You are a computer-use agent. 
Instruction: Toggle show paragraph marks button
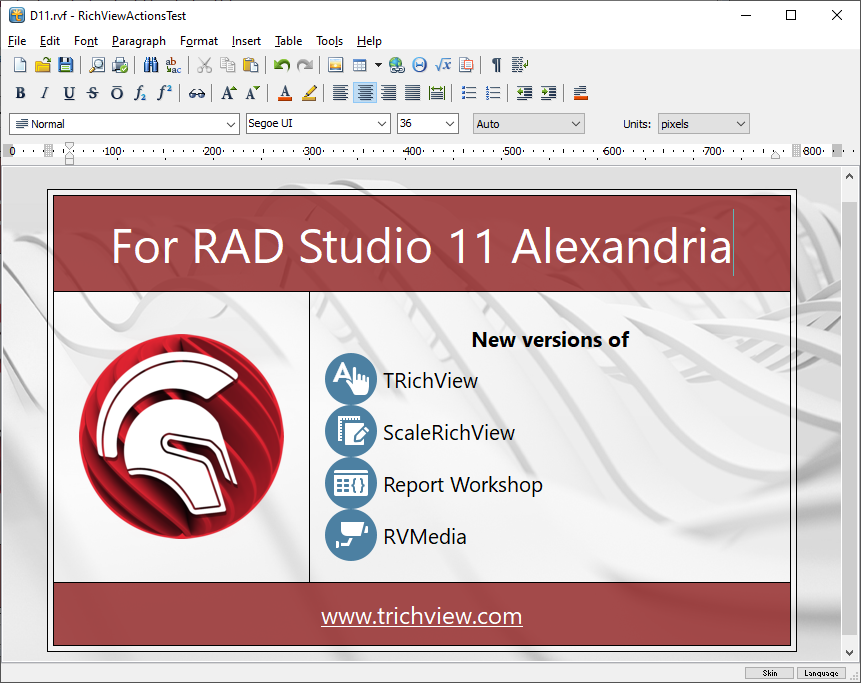496,66
